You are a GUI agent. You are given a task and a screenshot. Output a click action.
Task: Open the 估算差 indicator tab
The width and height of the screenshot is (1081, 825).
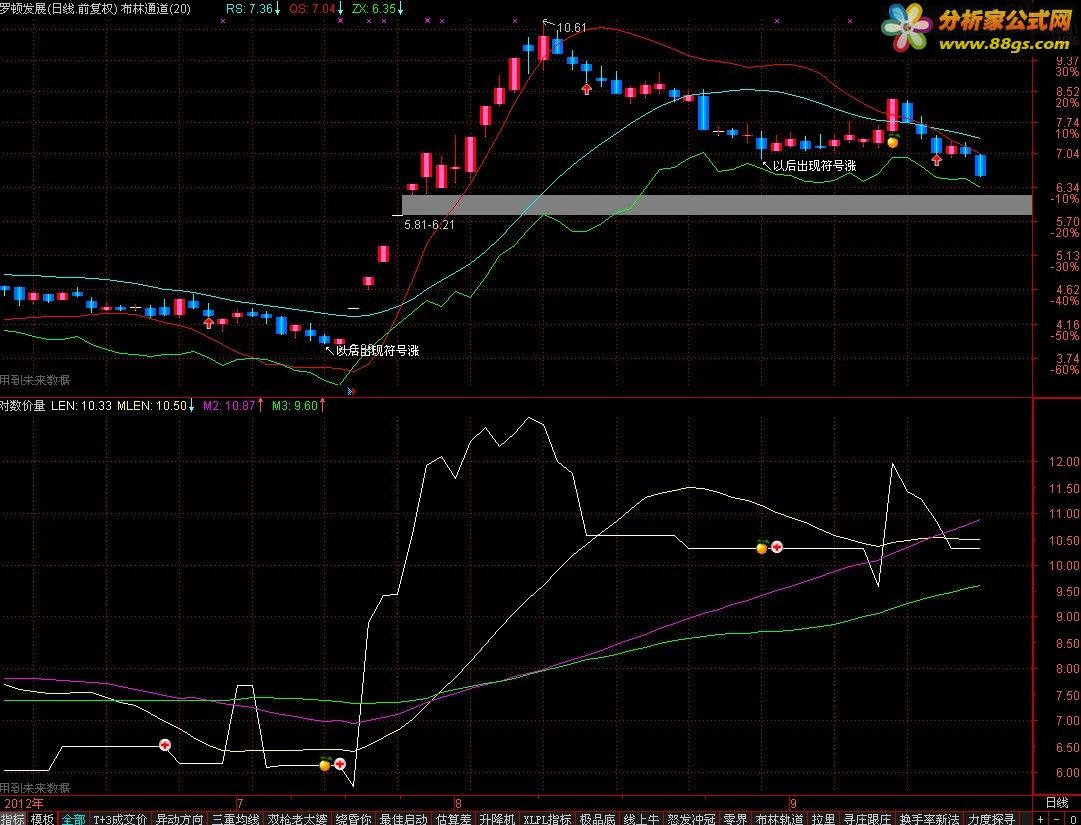(454, 819)
